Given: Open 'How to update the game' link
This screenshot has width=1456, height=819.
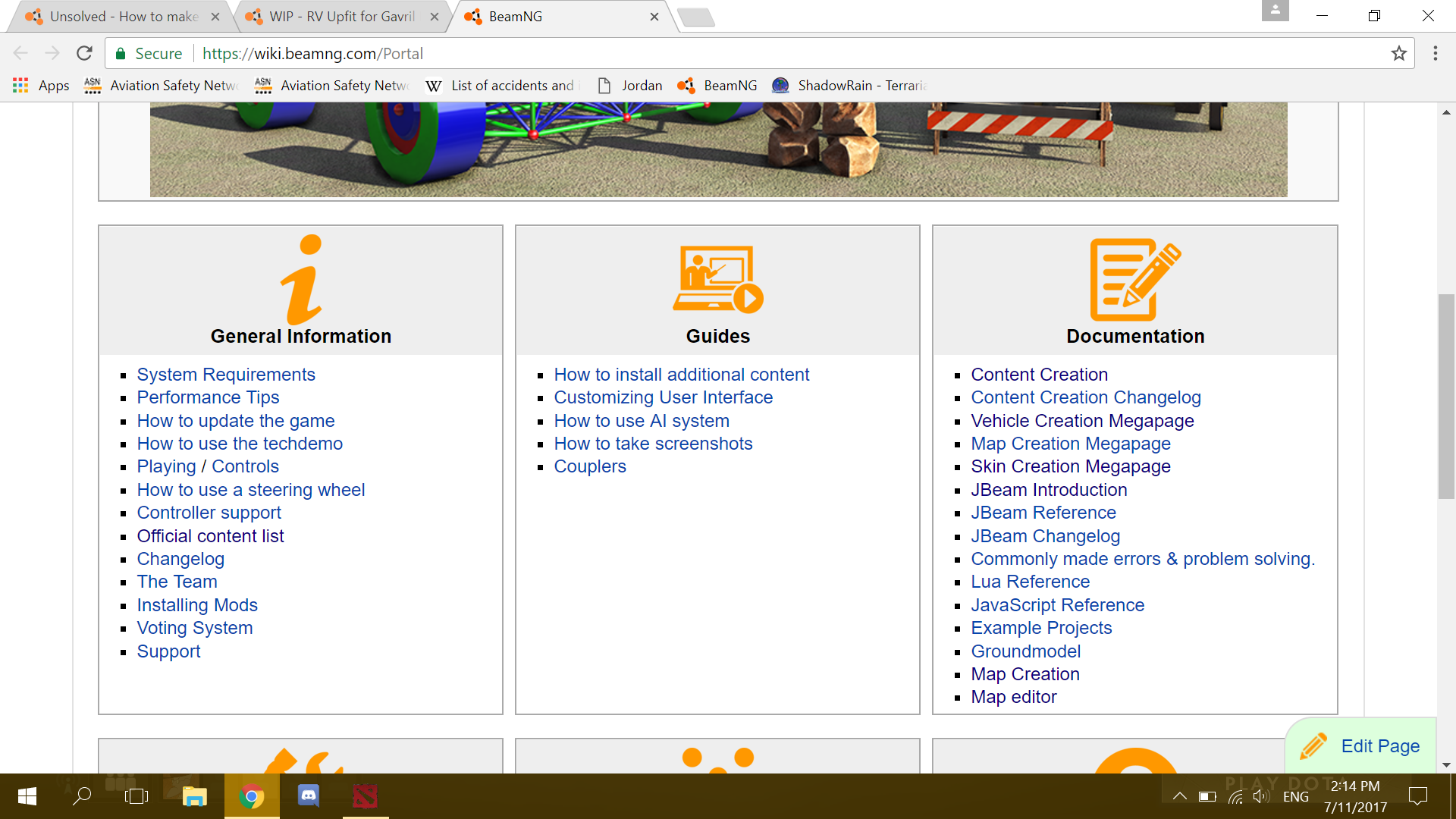Looking at the screenshot, I should 235,421.
